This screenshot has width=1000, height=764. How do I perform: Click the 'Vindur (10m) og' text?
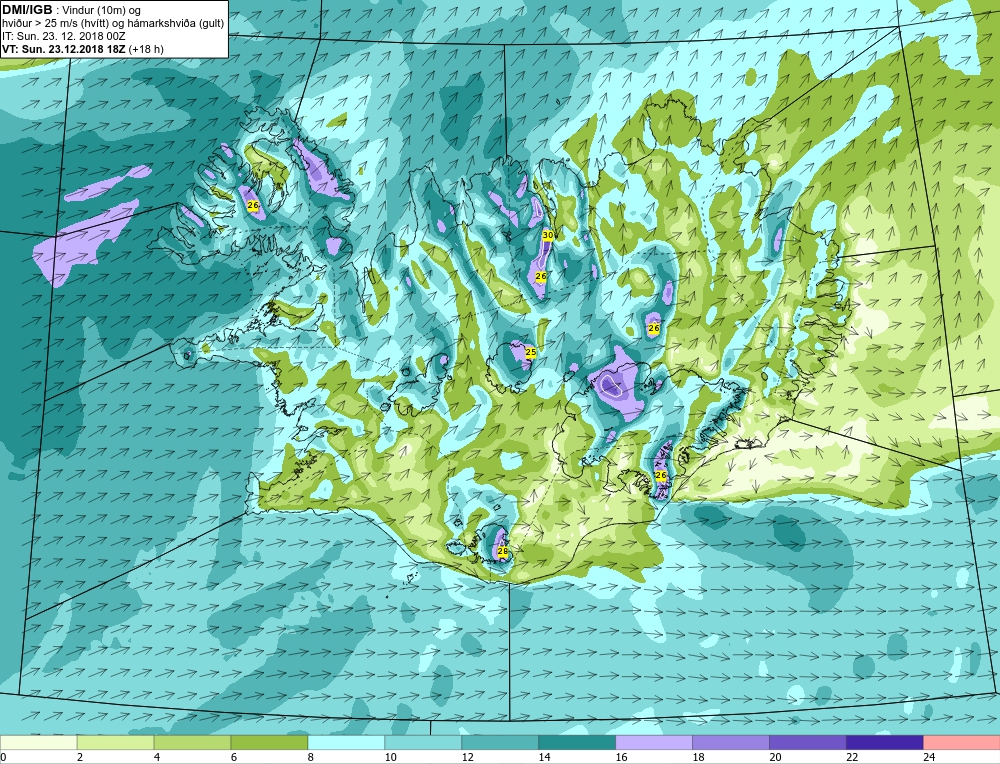tap(102, 10)
